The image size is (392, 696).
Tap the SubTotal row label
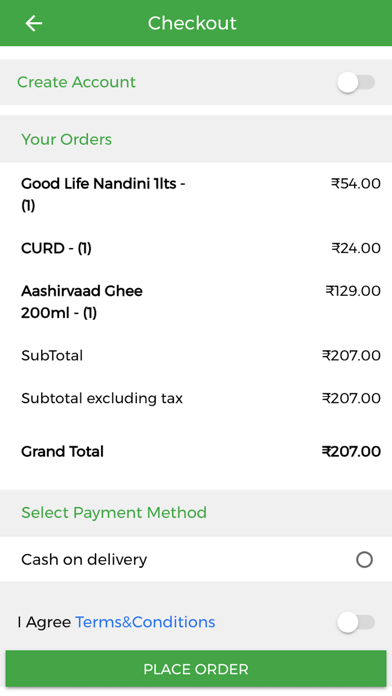click(52, 356)
